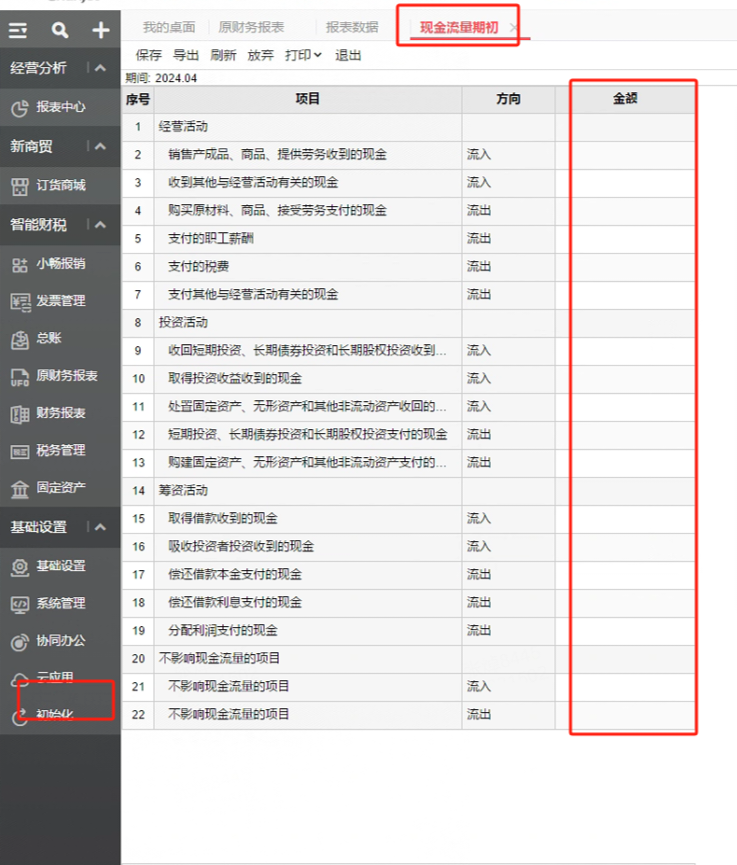Click 流入 direction in row 21
This screenshot has width=737, height=865.
pos(479,687)
